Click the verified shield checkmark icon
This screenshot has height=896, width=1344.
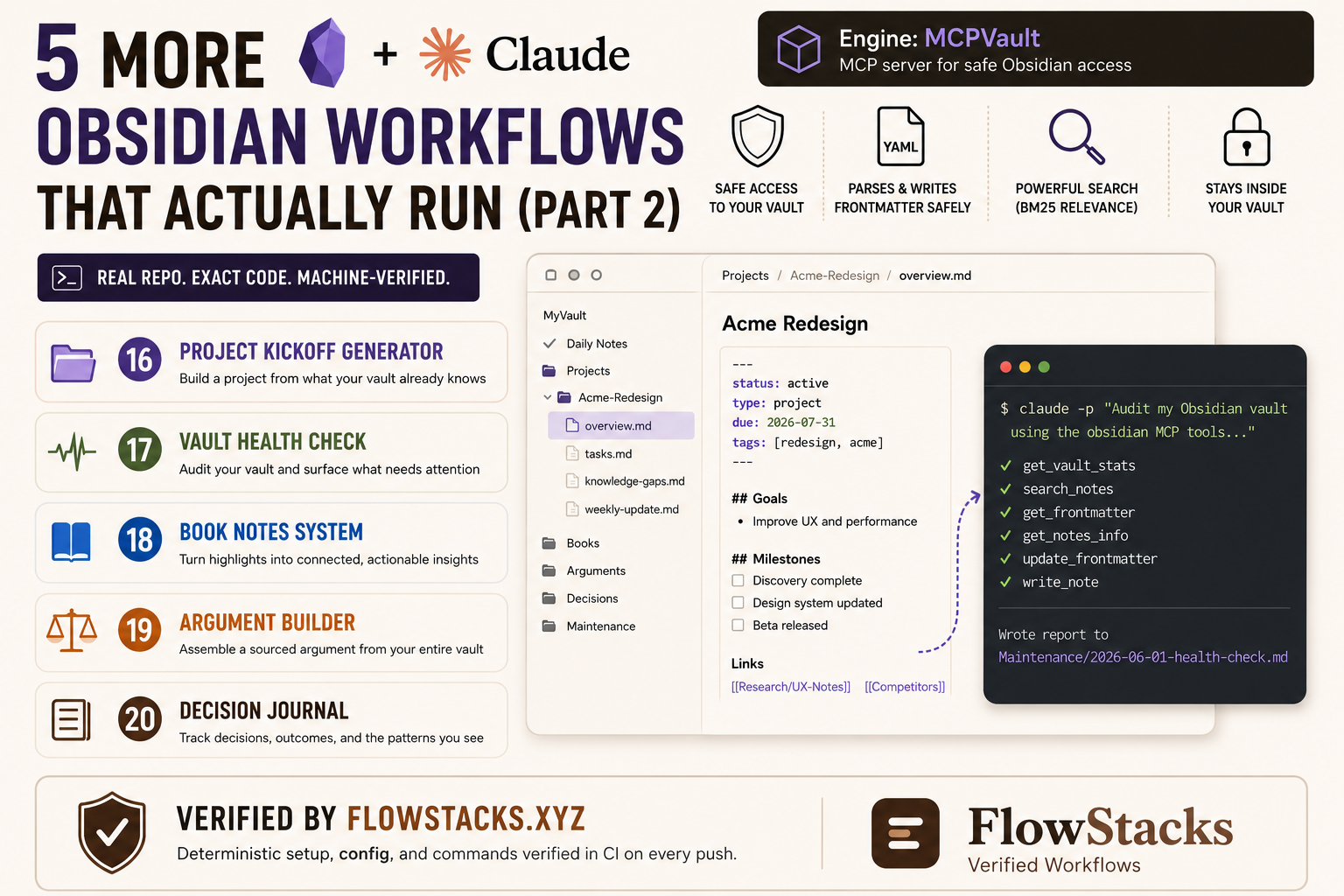click(x=112, y=832)
